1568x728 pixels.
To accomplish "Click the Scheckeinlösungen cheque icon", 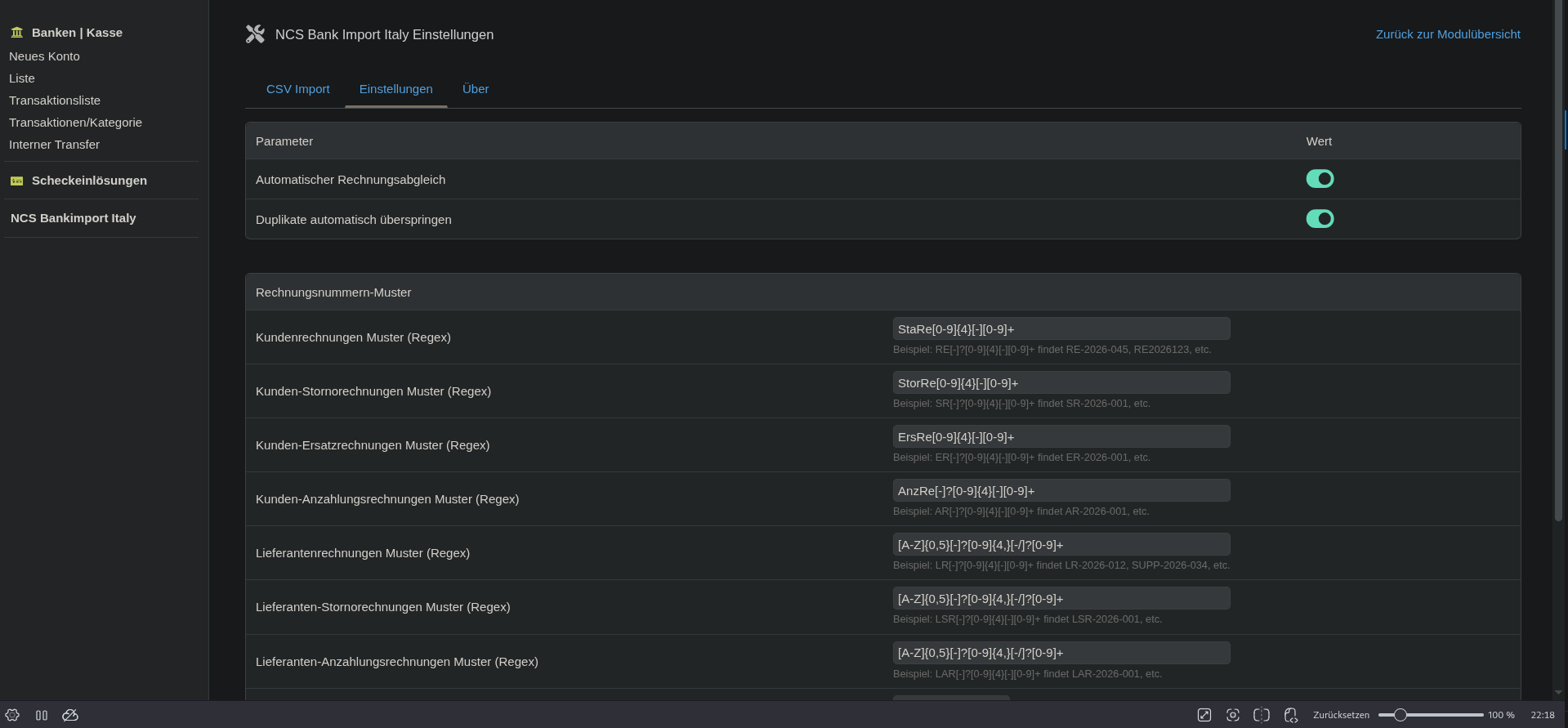I will [17, 181].
